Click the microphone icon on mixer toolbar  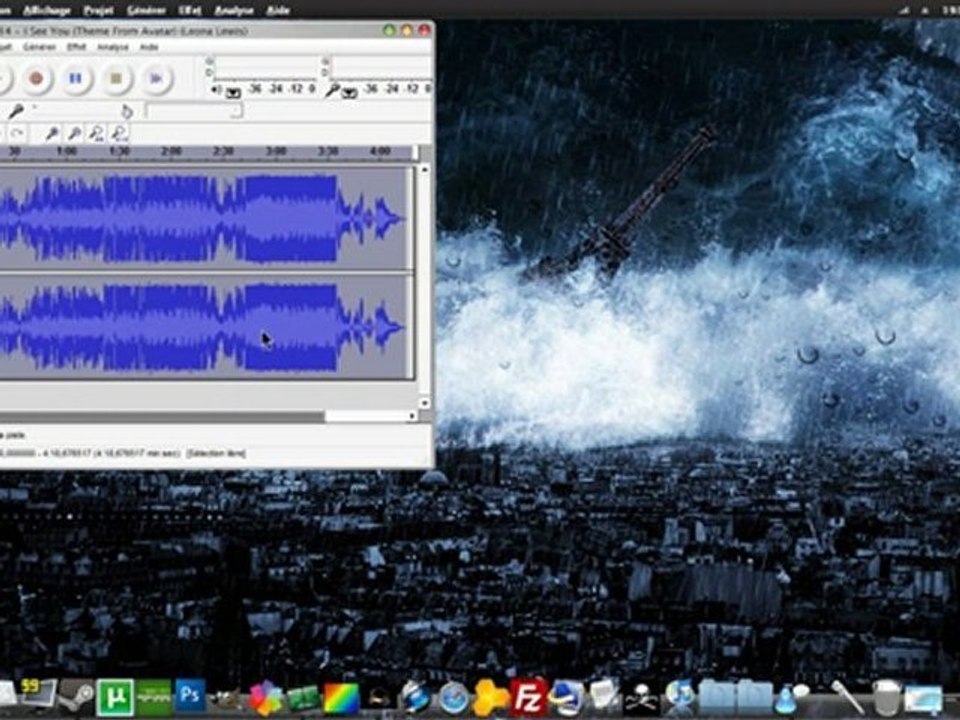pyautogui.click(x=15, y=111)
